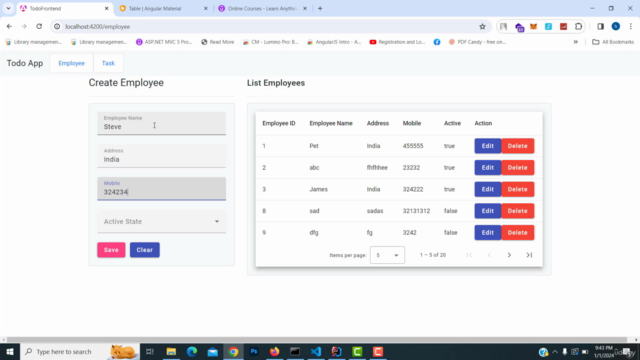Open the Chrome extensions puzzle icon
Viewport: 640px width, 360px height.
pos(578,27)
